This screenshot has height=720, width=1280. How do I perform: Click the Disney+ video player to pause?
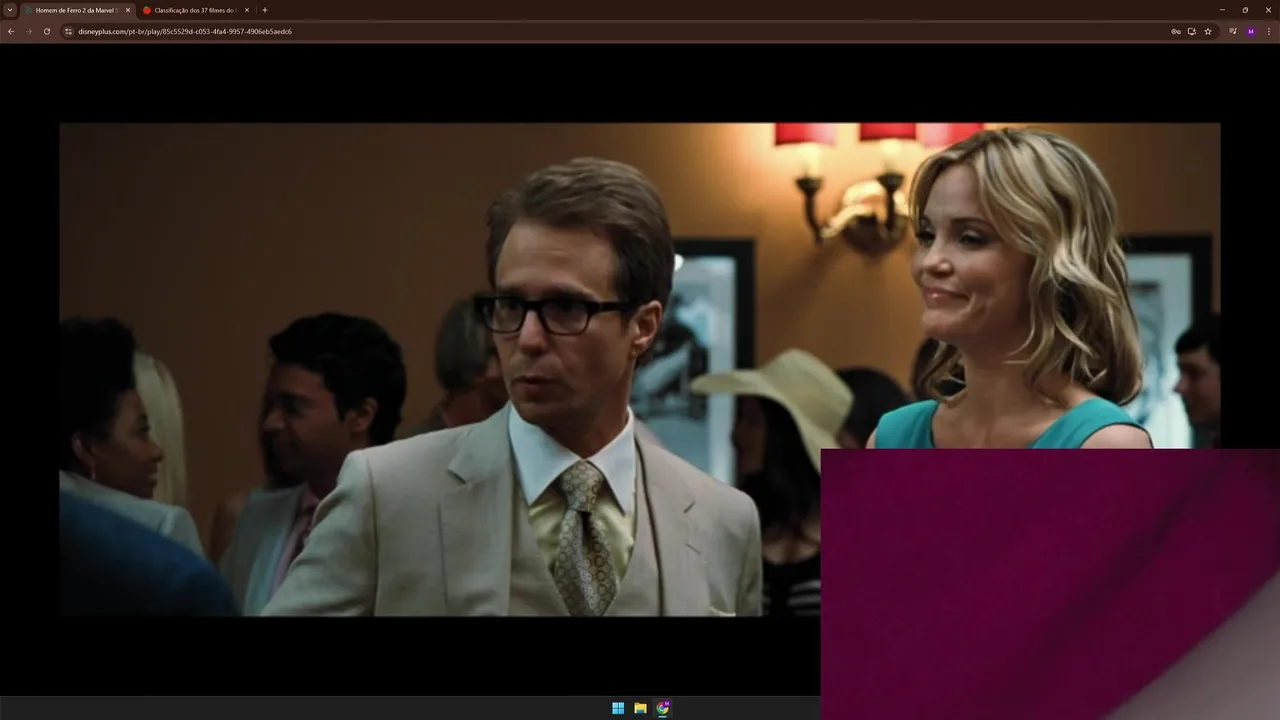[639, 369]
